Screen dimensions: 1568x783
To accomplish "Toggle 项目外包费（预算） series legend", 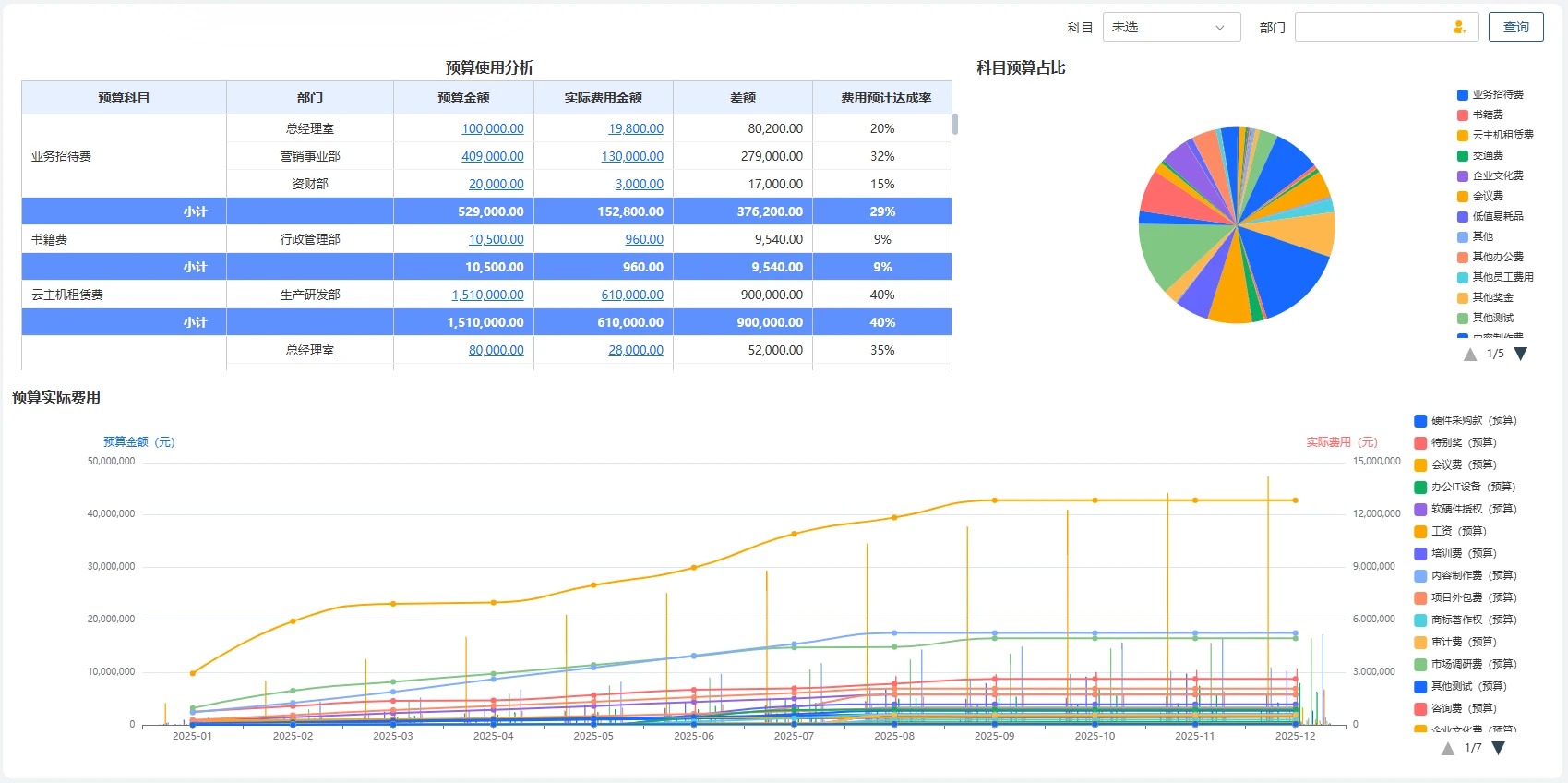I will point(1465,597).
